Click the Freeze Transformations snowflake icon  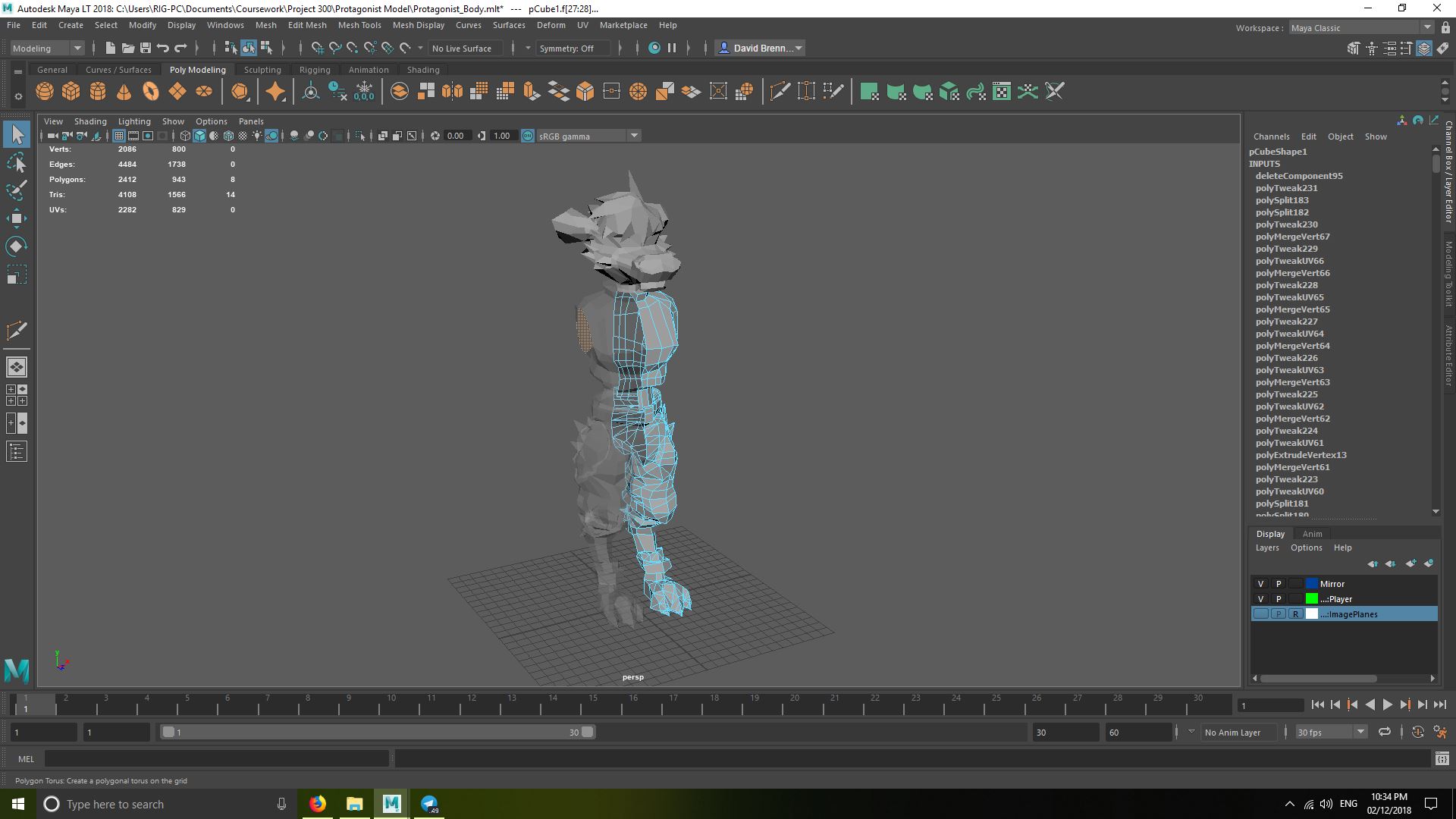364,92
